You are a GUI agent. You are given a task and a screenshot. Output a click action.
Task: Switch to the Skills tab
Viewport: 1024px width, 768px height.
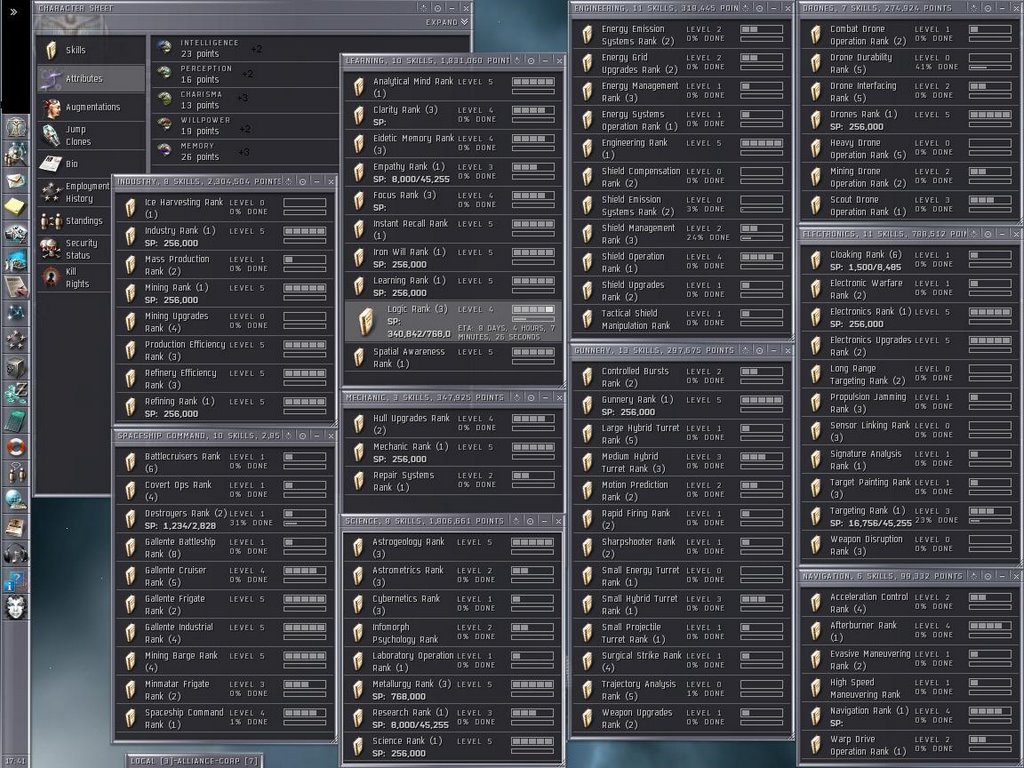[x=91, y=50]
